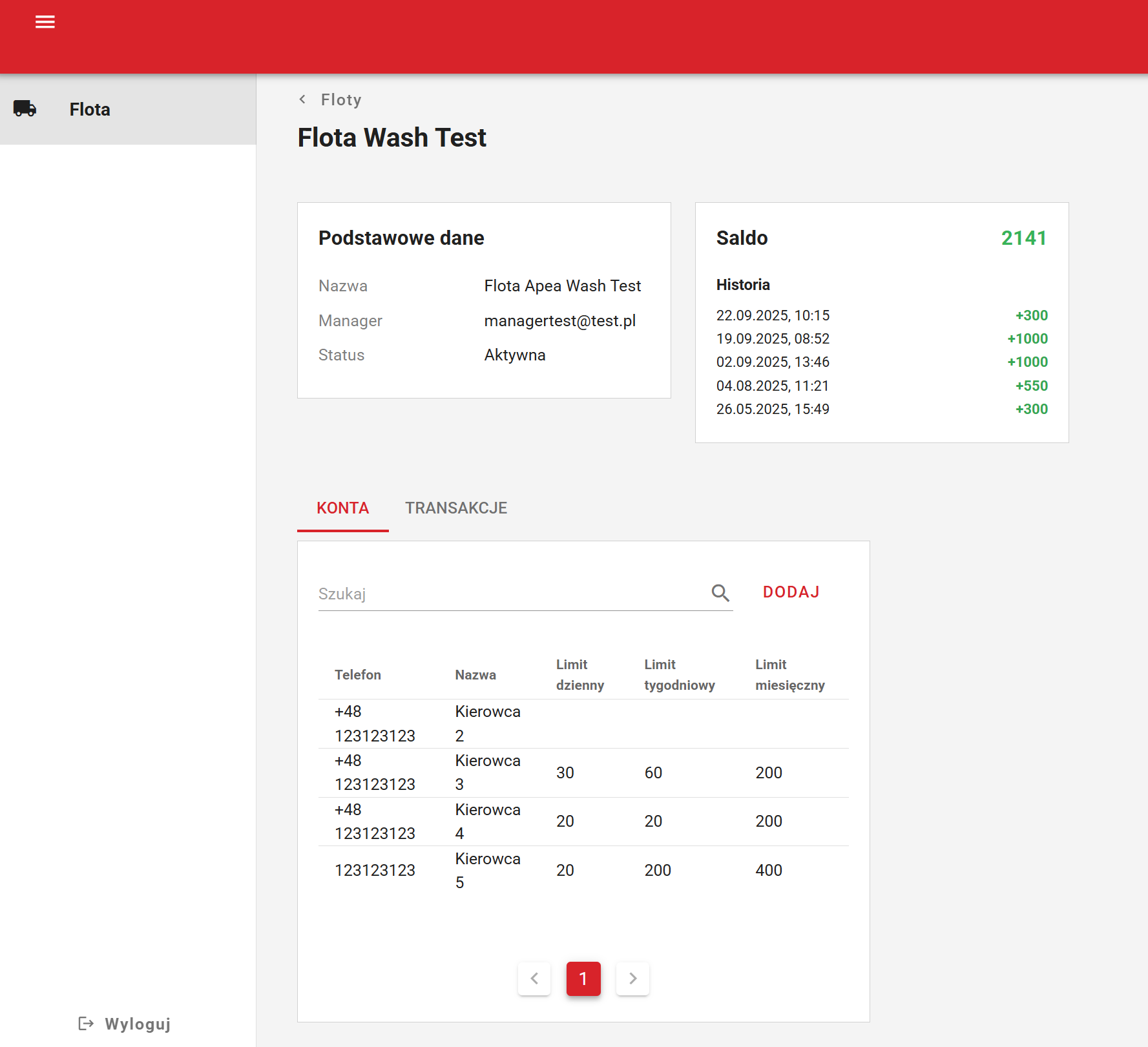Select the Konta tab
The image size is (1148, 1047).
click(342, 508)
